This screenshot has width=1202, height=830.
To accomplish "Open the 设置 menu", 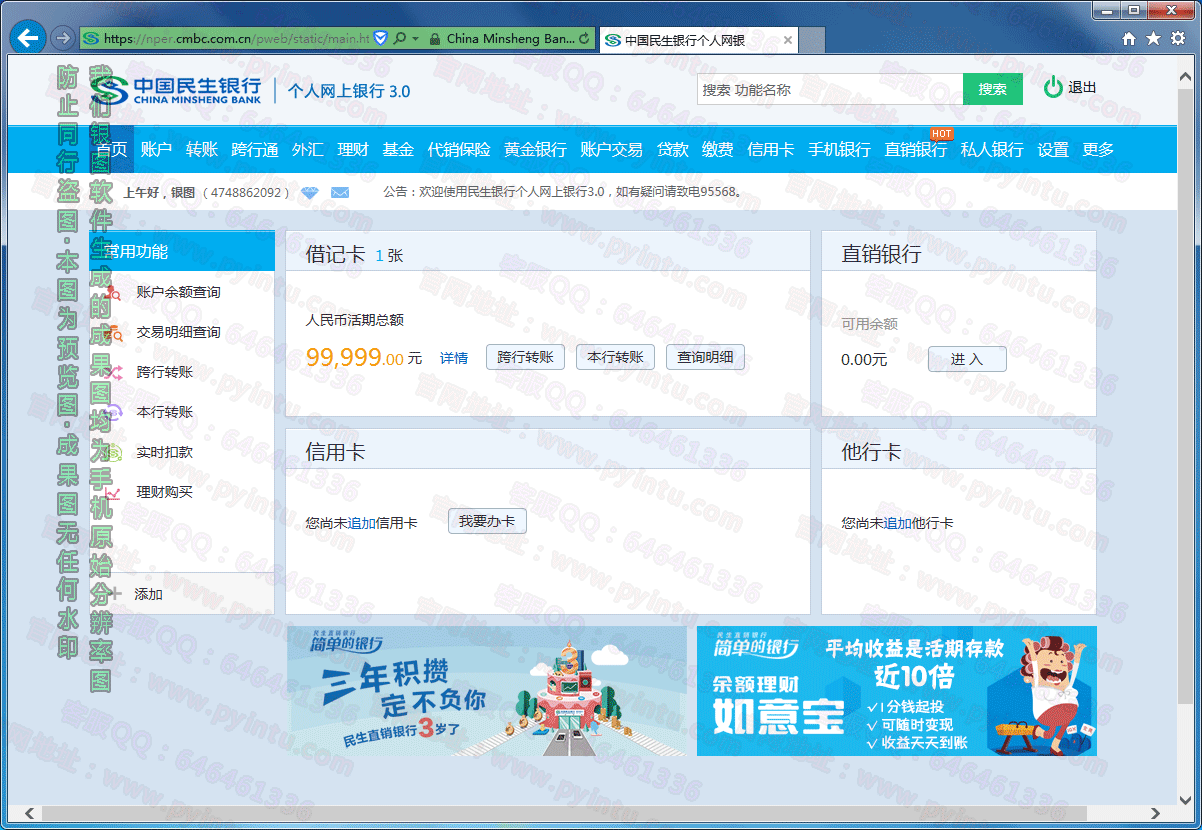I will point(1053,149).
